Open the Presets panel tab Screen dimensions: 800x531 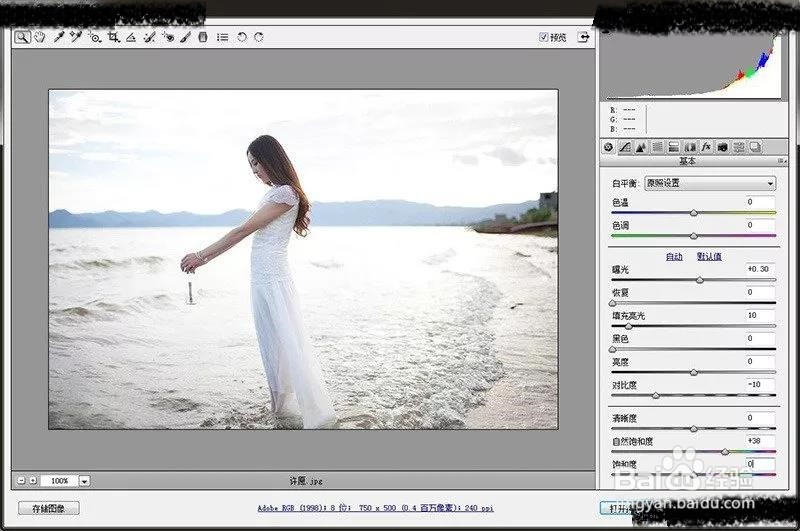pyautogui.click(x=739, y=147)
